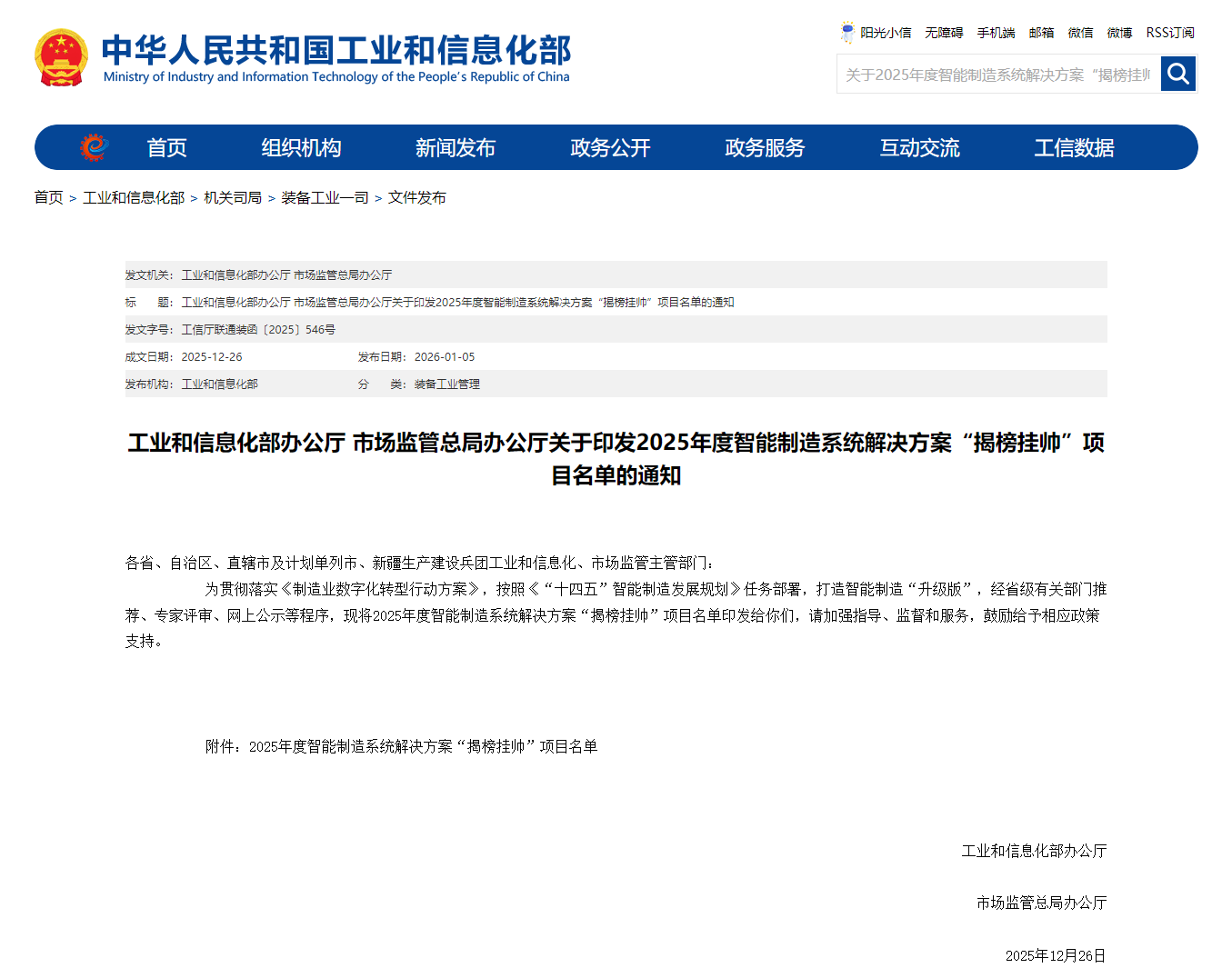1232x978 pixels.
Task: Click the red gear icon in navigation bar
Action: tap(94, 147)
